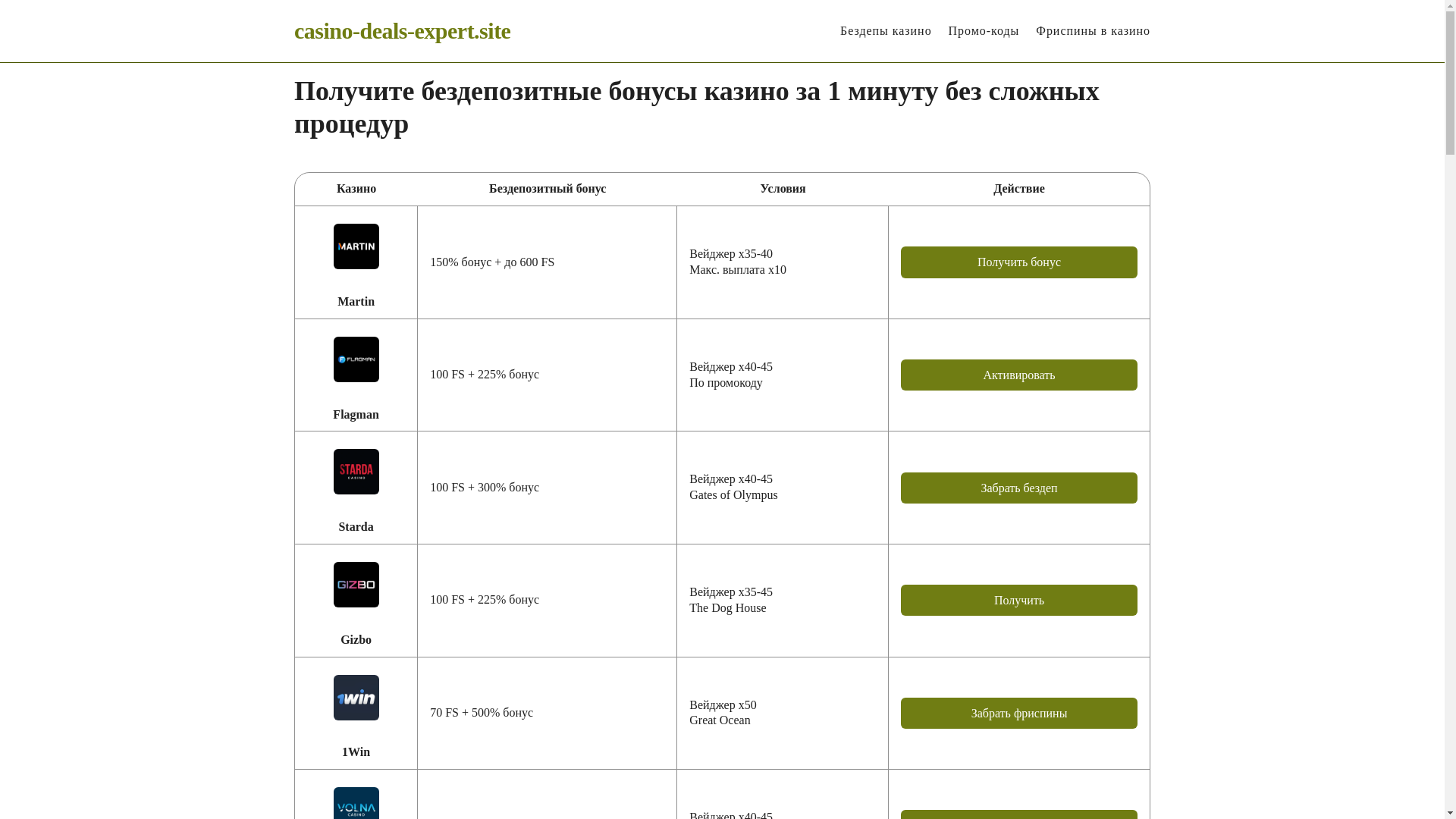Click the Забрать фриспины button for 1Win
This screenshot has height=819, width=1456.
1018,714
